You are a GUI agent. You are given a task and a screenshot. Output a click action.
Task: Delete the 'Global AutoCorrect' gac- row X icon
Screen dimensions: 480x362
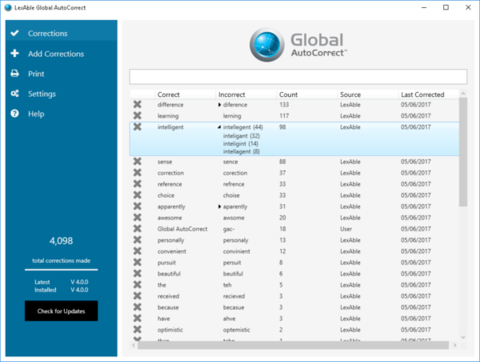pyautogui.click(x=137, y=229)
